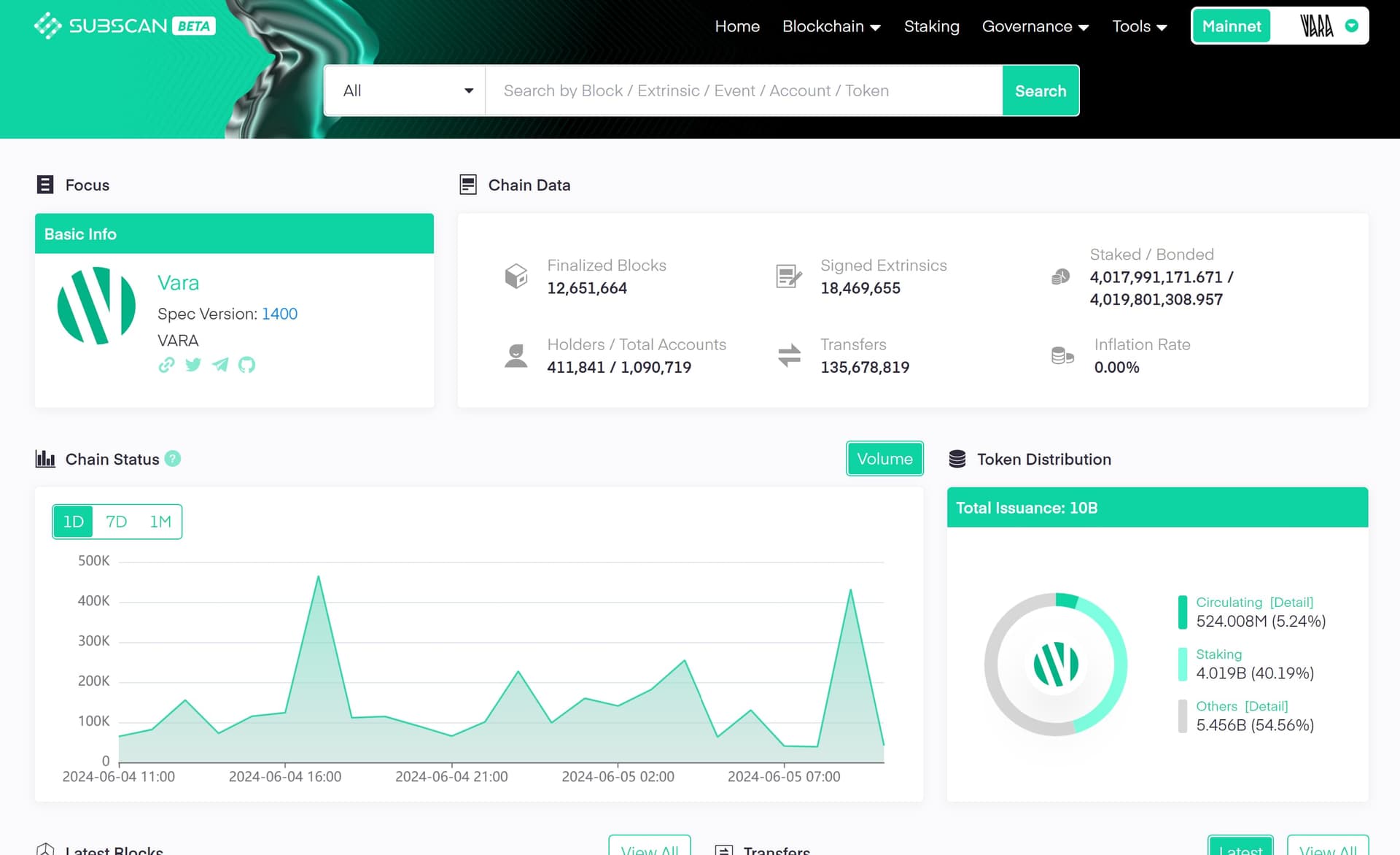Click the Inflation Rate value 0.00%
1400x855 pixels.
[1116, 368]
